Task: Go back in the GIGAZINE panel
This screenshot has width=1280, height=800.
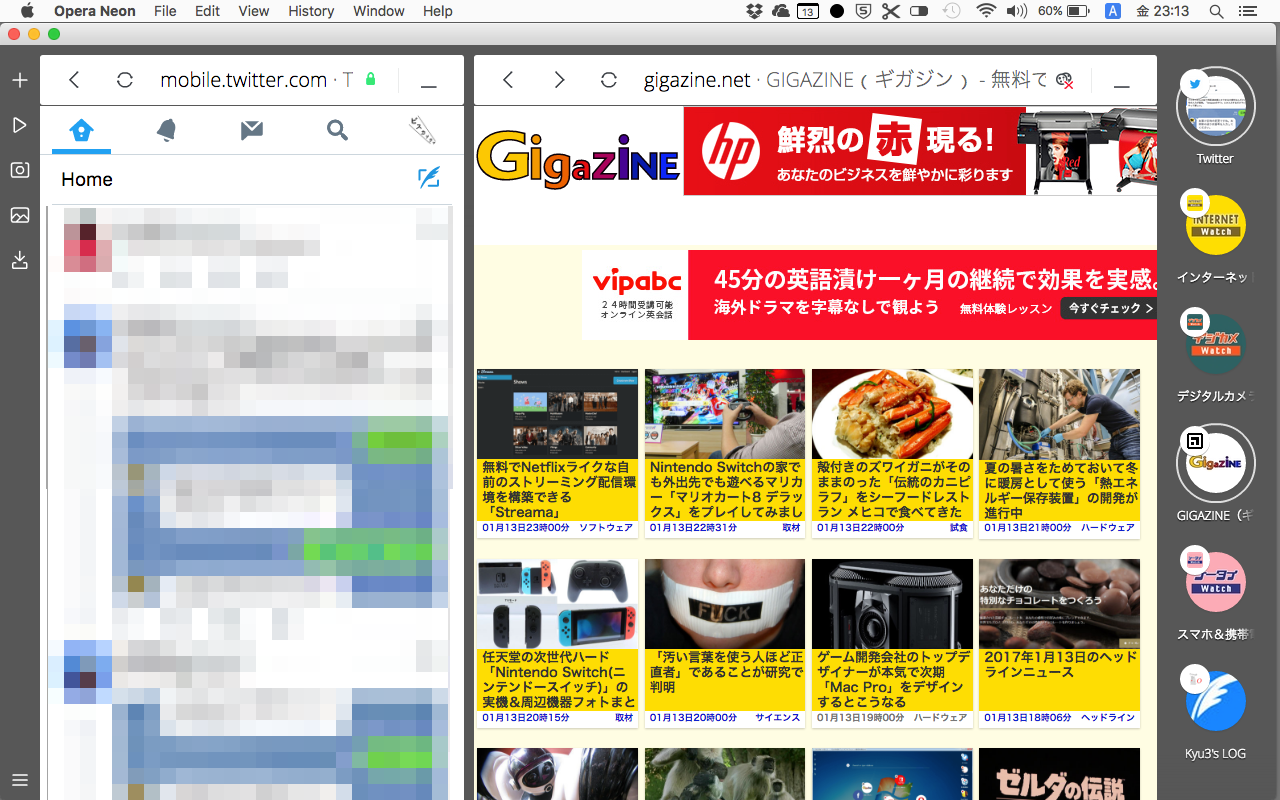Action: pyautogui.click(x=508, y=80)
